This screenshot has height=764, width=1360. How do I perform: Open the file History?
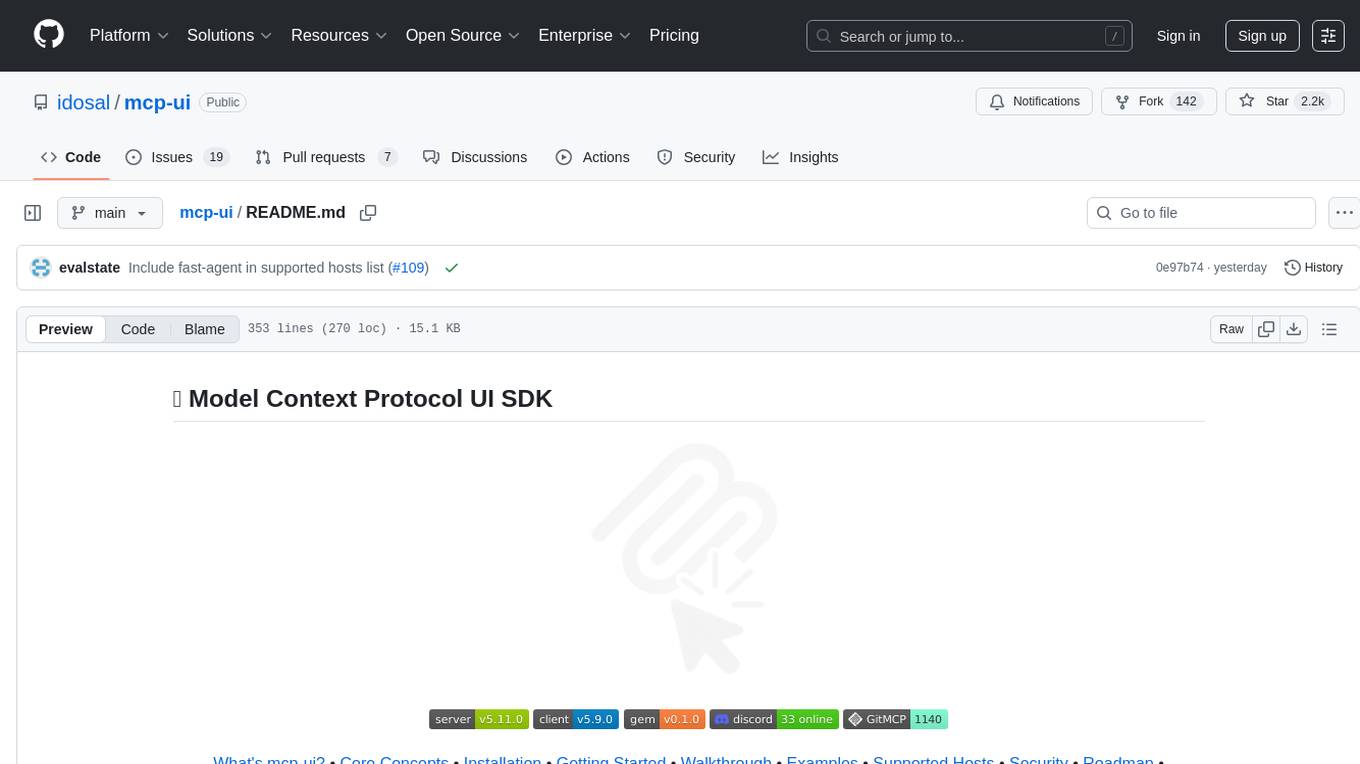click(1313, 268)
